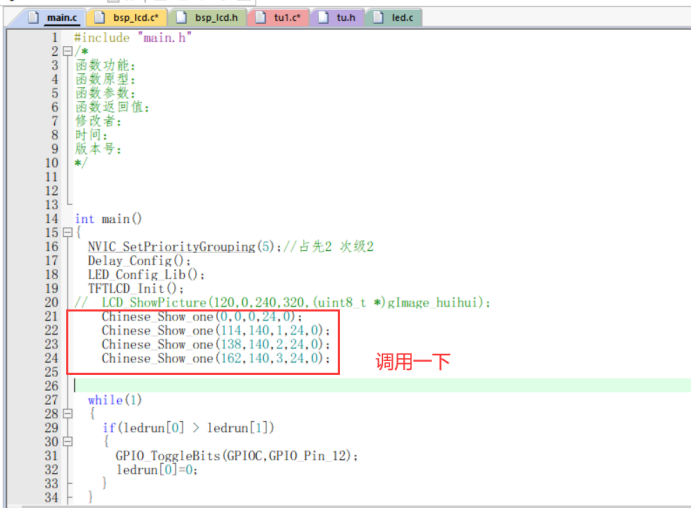Viewport: 692px width, 509px height.
Task: Click Chinese_Show_one(114,140,1,24,0) line
Action: 215,331
